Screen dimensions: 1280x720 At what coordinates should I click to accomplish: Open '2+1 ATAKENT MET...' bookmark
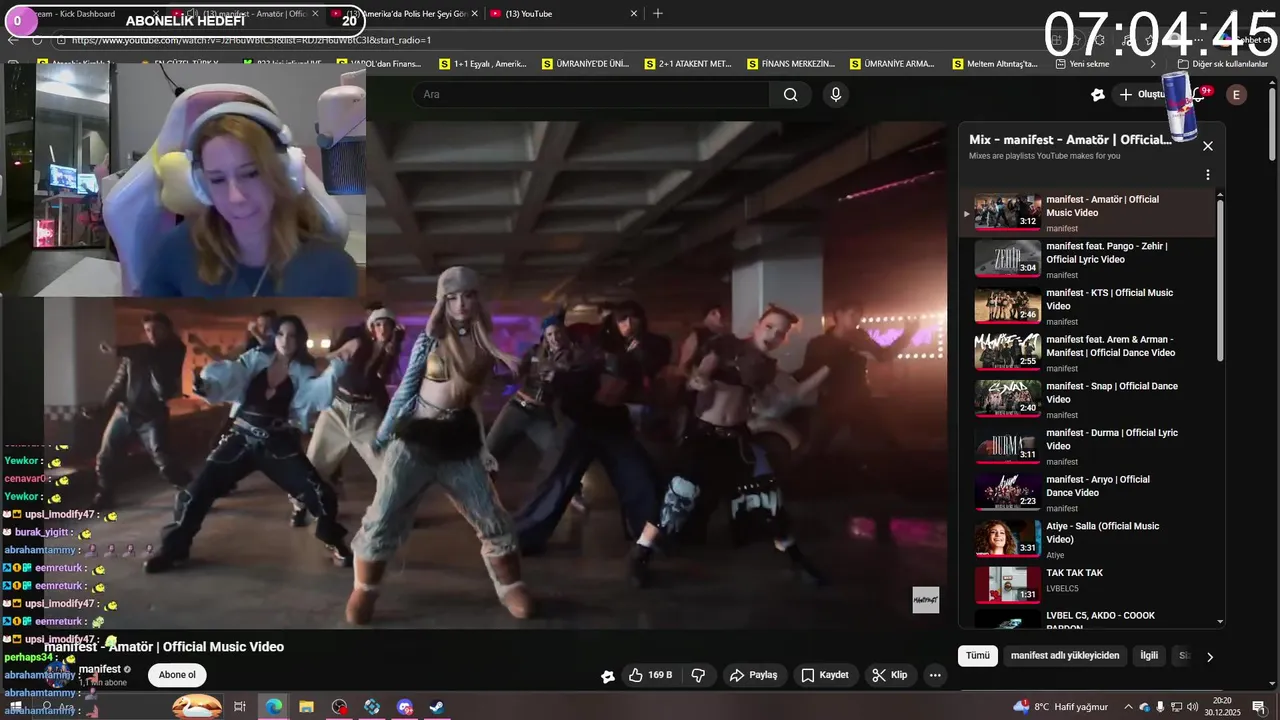click(x=688, y=63)
